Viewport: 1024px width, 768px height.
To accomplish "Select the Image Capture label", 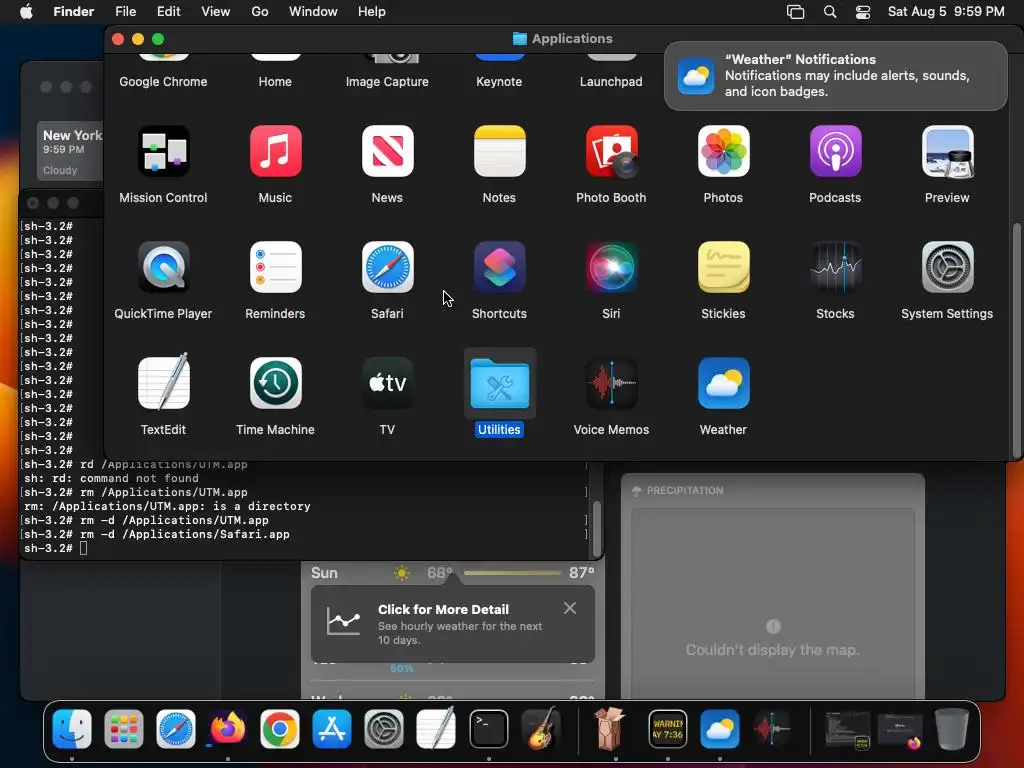I will (387, 82).
